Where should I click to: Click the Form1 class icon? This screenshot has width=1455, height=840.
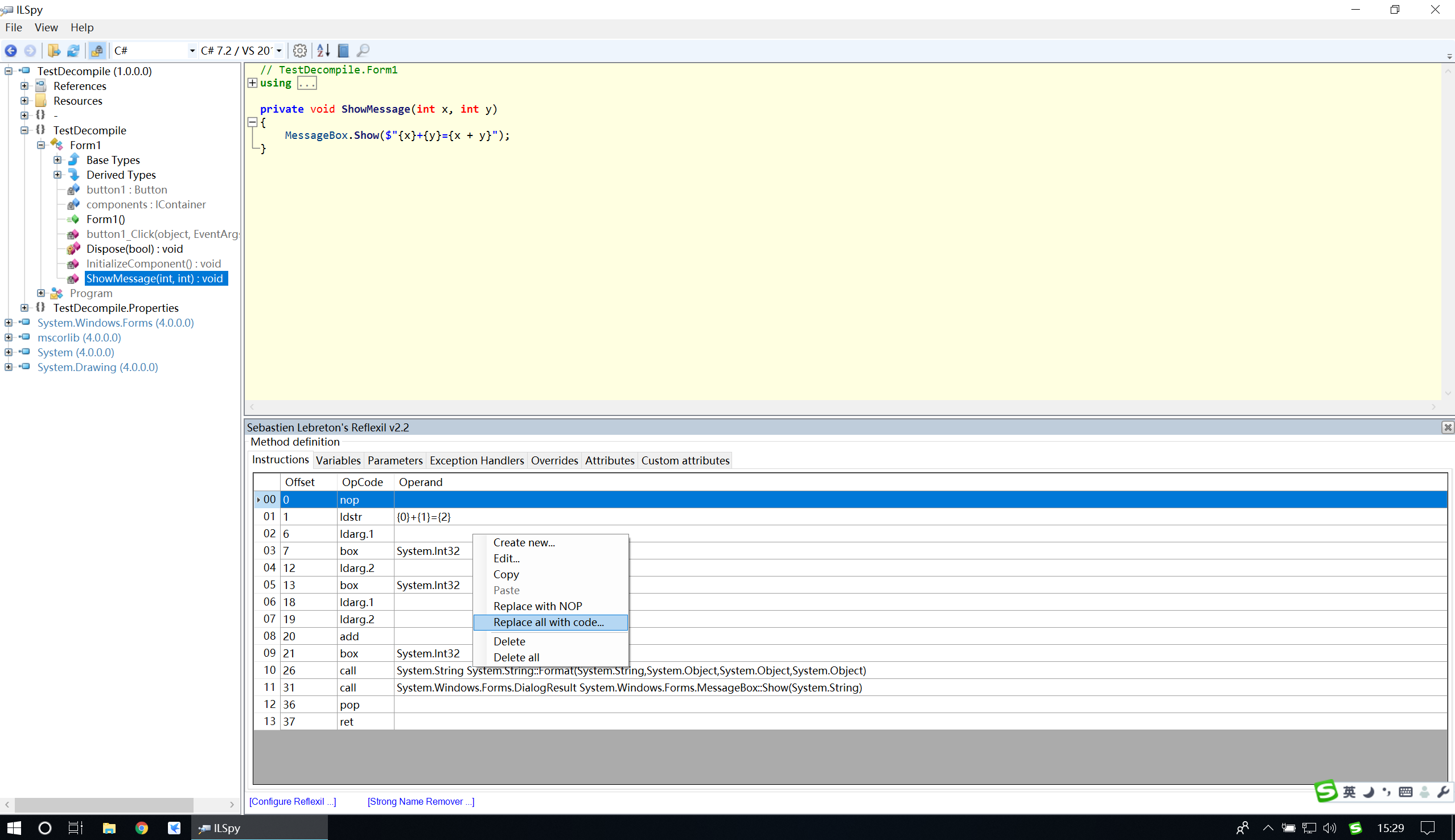[56, 145]
